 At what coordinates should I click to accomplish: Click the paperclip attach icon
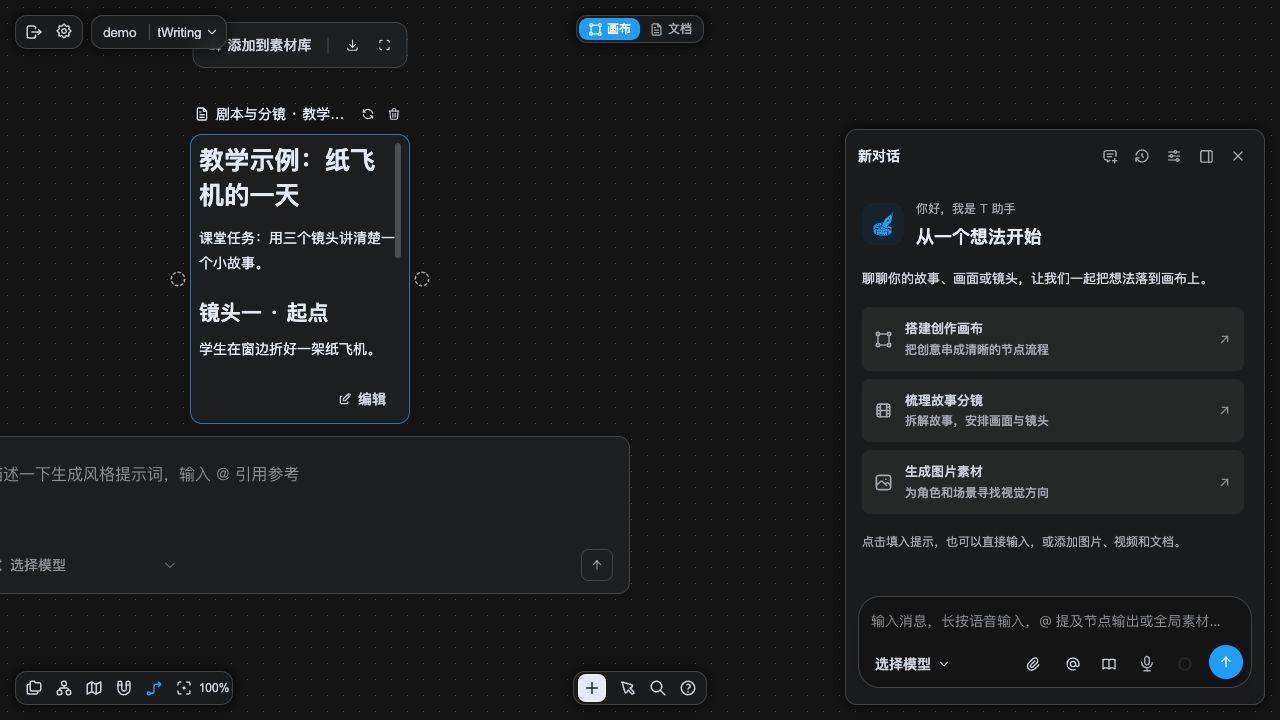click(x=1033, y=664)
